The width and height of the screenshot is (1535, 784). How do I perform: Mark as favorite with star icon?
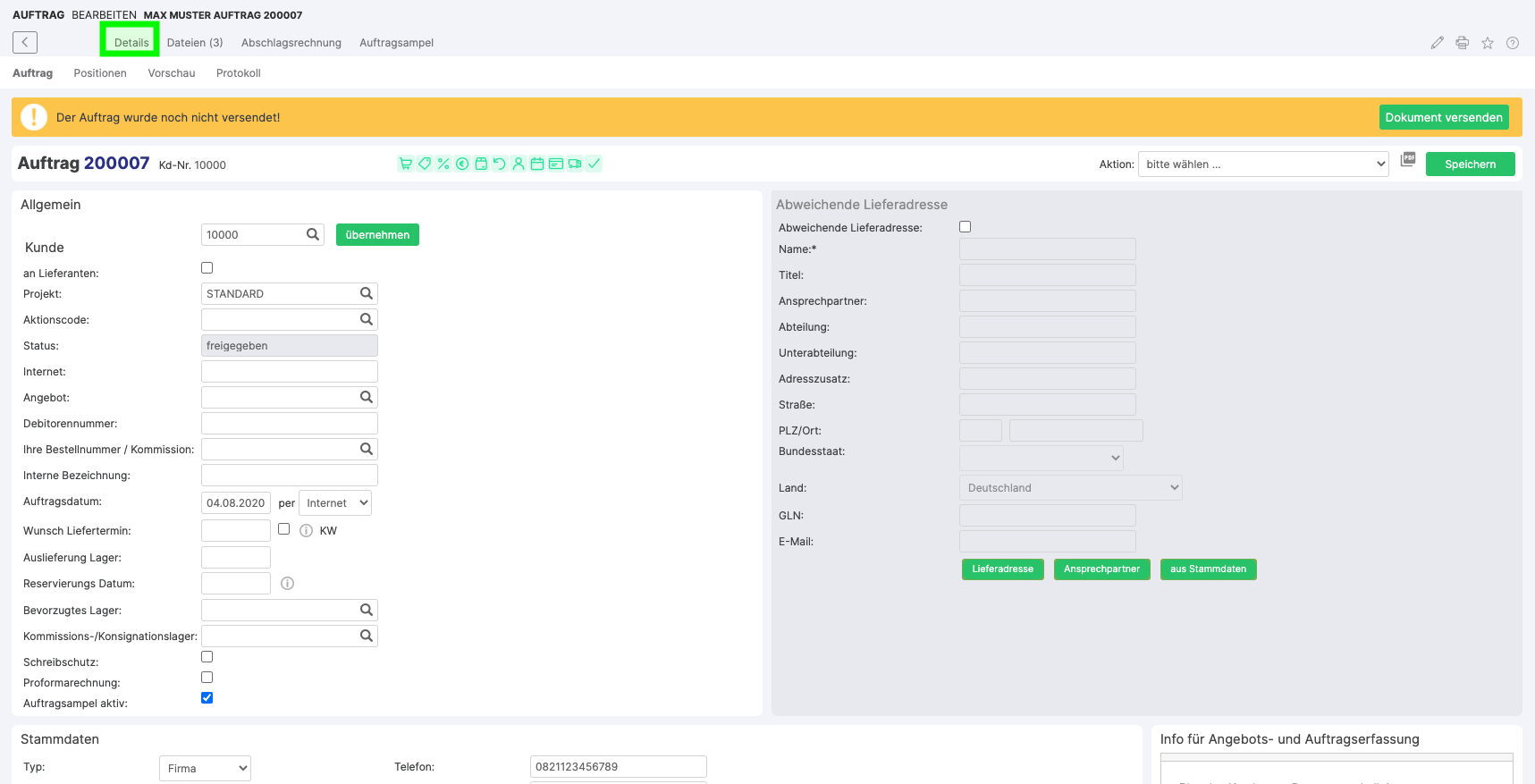pyautogui.click(x=1488, y=43)
